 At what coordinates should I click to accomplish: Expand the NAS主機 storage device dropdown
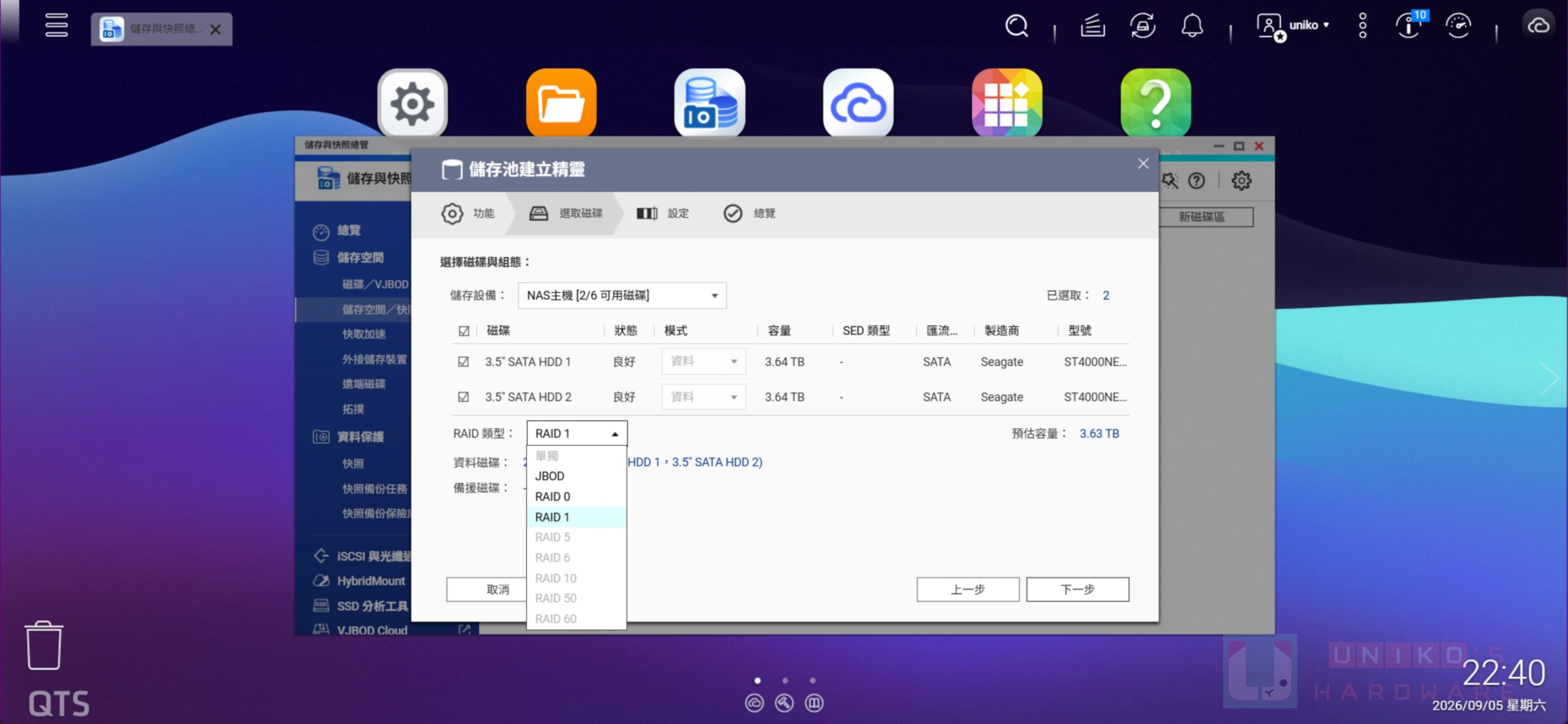pyautogui.click(x=622, y=295)
